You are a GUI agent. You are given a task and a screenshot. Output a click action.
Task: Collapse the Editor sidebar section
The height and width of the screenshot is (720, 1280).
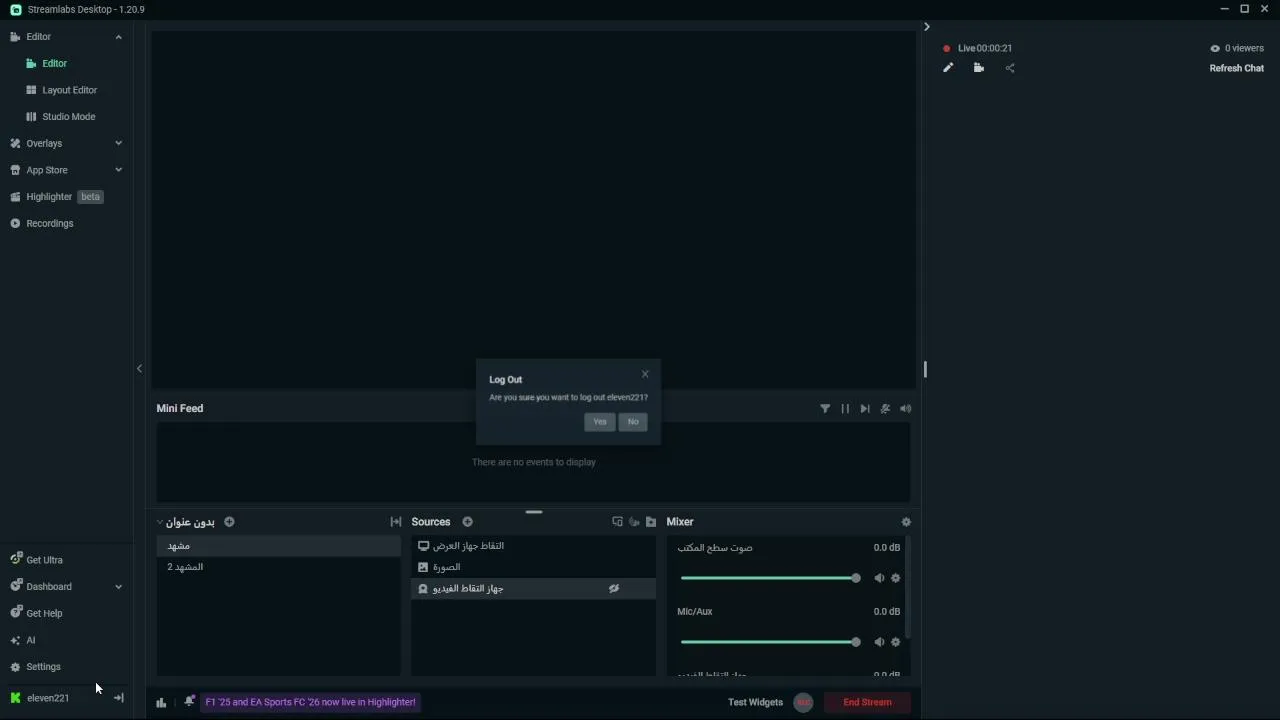(118, 37)
